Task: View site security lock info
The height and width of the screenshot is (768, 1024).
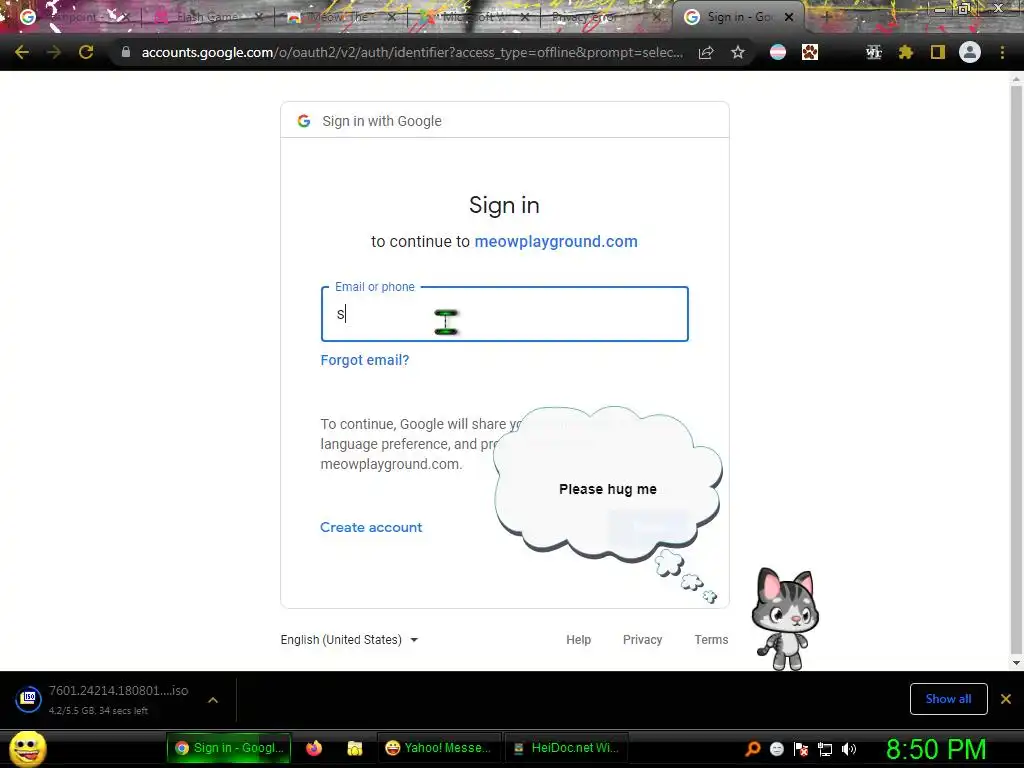Action: (125, 52)
